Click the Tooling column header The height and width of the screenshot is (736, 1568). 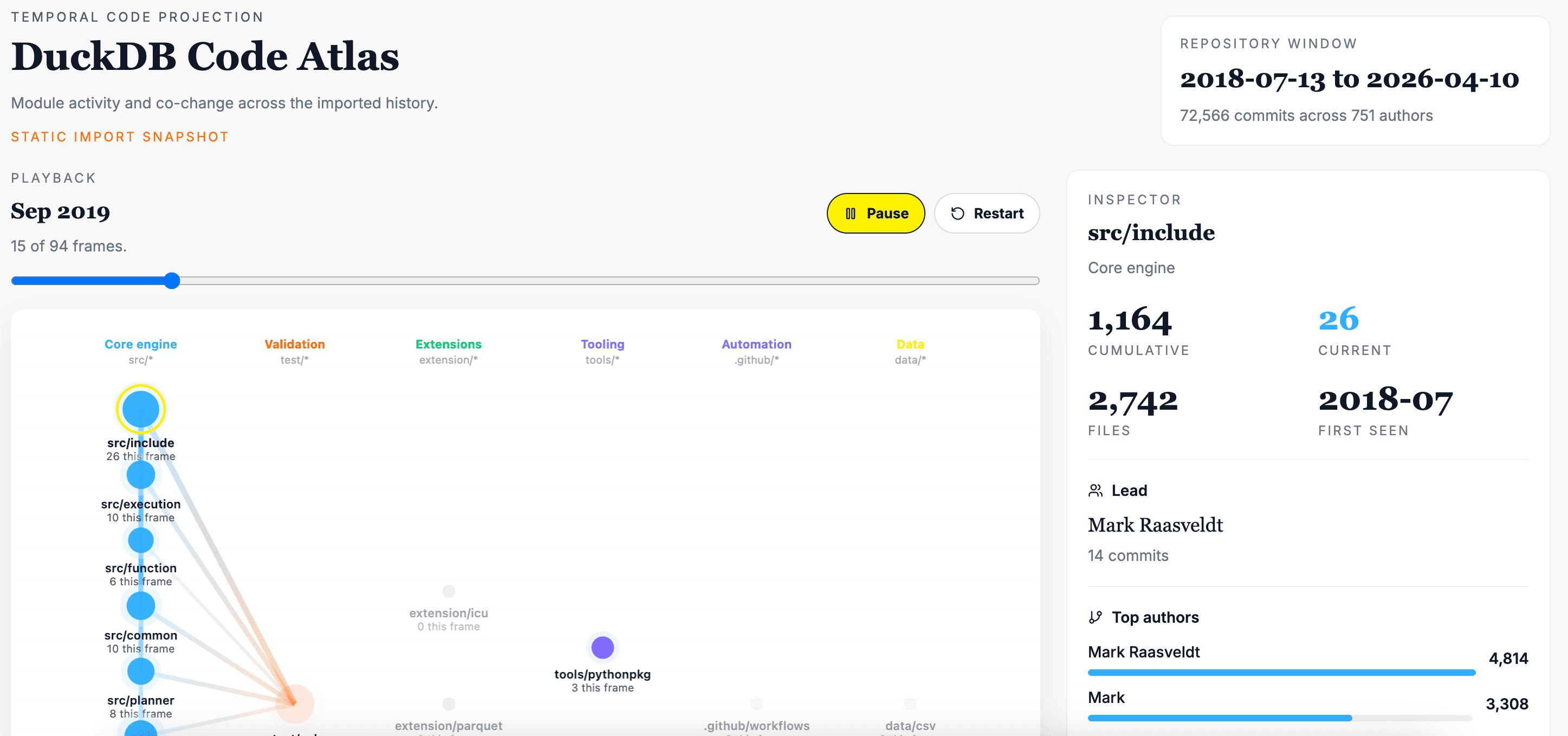coord(602,344)
